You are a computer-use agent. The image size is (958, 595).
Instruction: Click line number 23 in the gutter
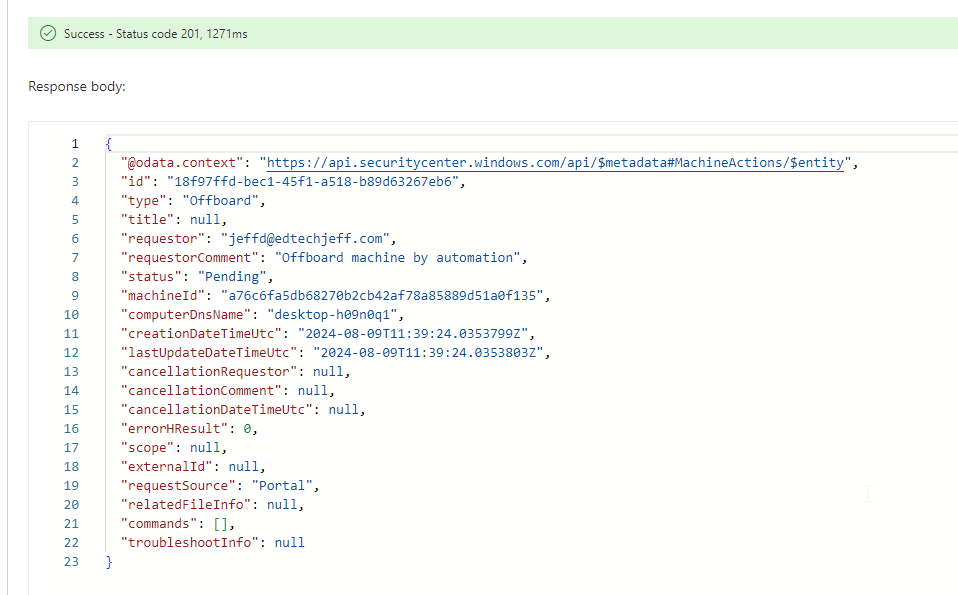70,562
